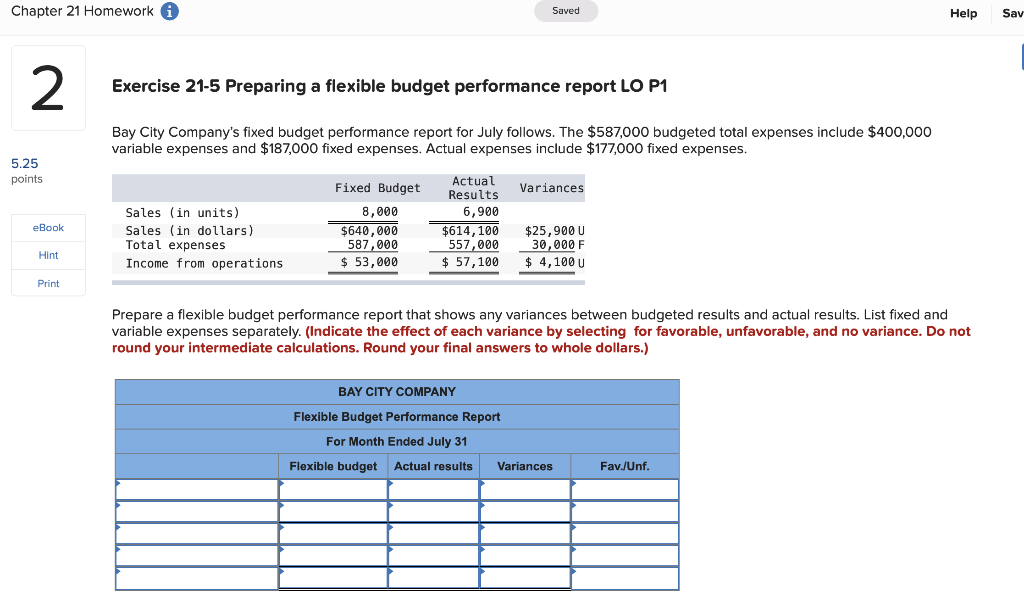Click the "Flexible budget" column header
This screenshot has width=1024, height=597.
tap(333, 466)
